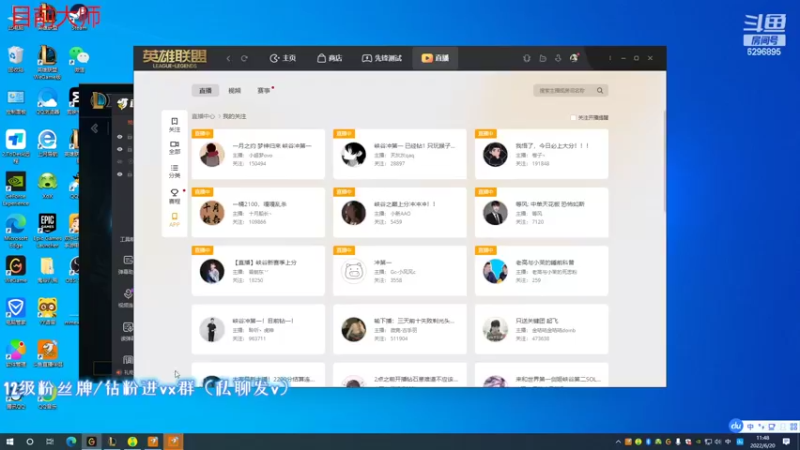
Task: Click the folder icon in the header
Action: point(543,58)
